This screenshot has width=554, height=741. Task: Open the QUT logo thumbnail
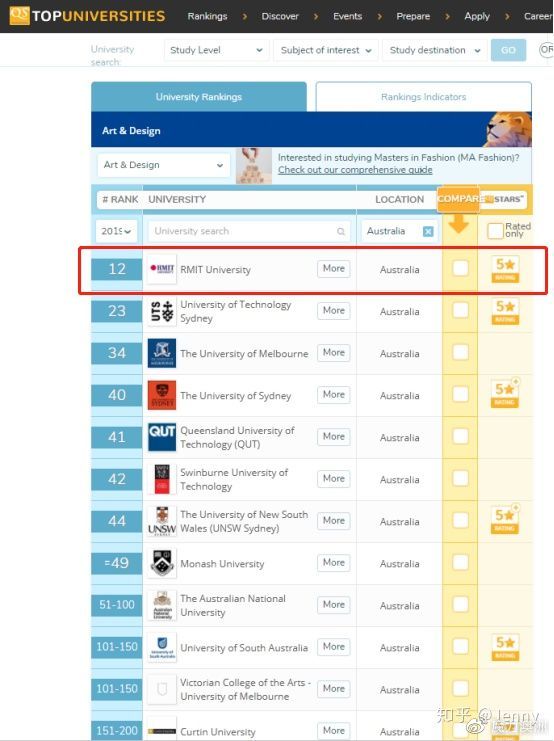[x=162, y=437]
